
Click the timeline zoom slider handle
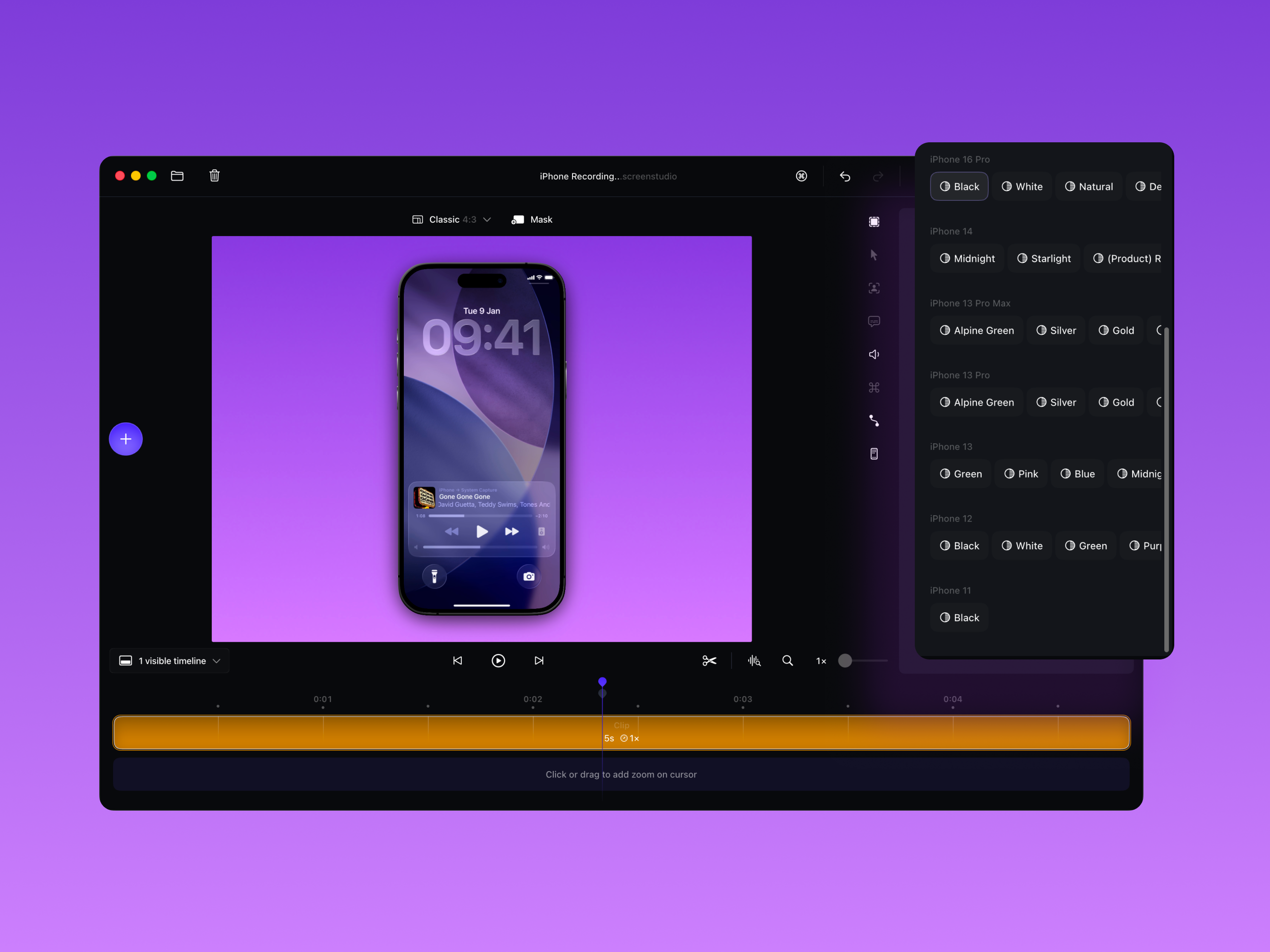(844, 660)
